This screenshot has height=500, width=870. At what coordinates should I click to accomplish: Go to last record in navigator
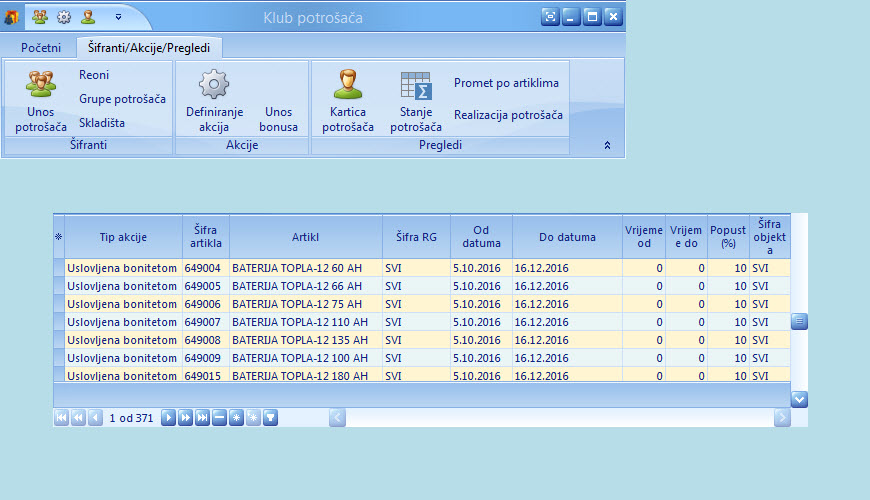(x=203, y=417)
